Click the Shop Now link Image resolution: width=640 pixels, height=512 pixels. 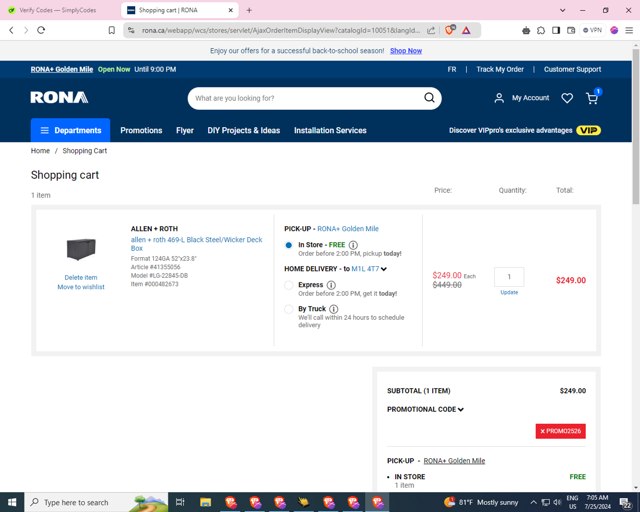[406, 51]
